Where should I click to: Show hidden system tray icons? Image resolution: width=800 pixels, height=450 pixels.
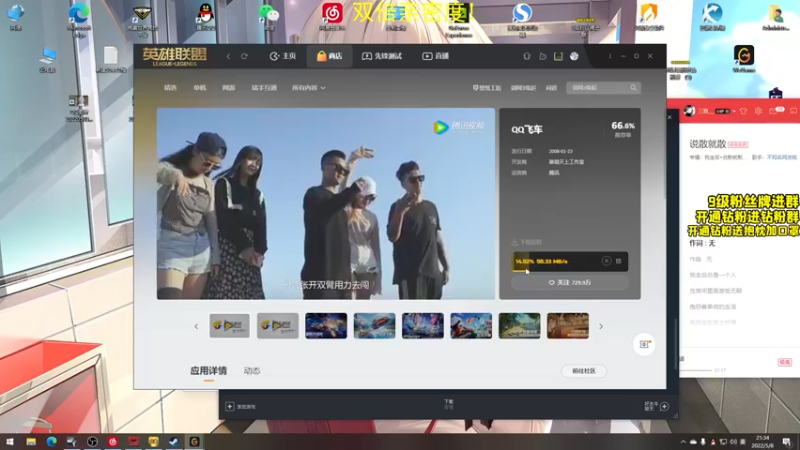click(683, 442)
